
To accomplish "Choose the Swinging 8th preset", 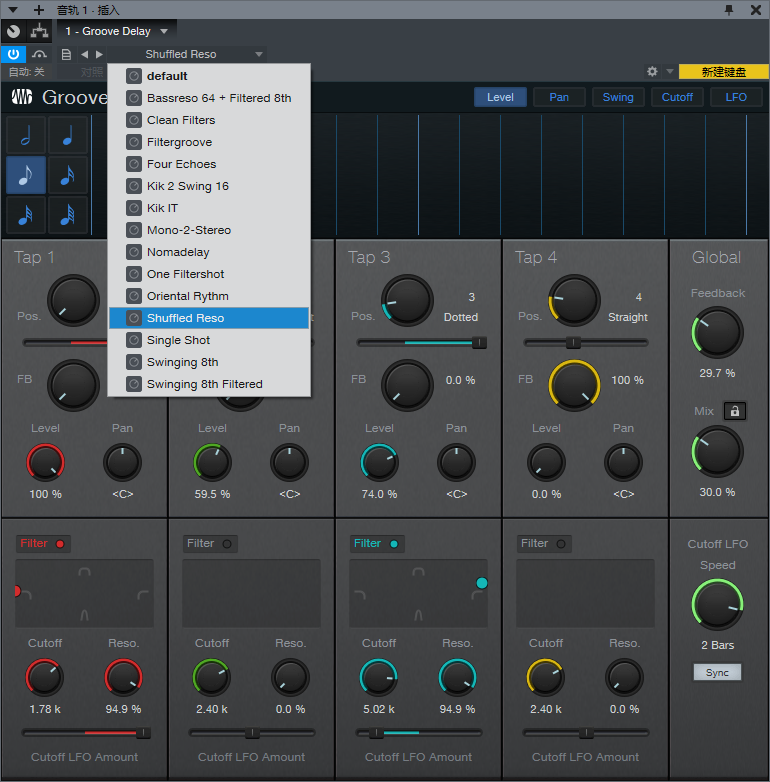I will tap(209, 362).
